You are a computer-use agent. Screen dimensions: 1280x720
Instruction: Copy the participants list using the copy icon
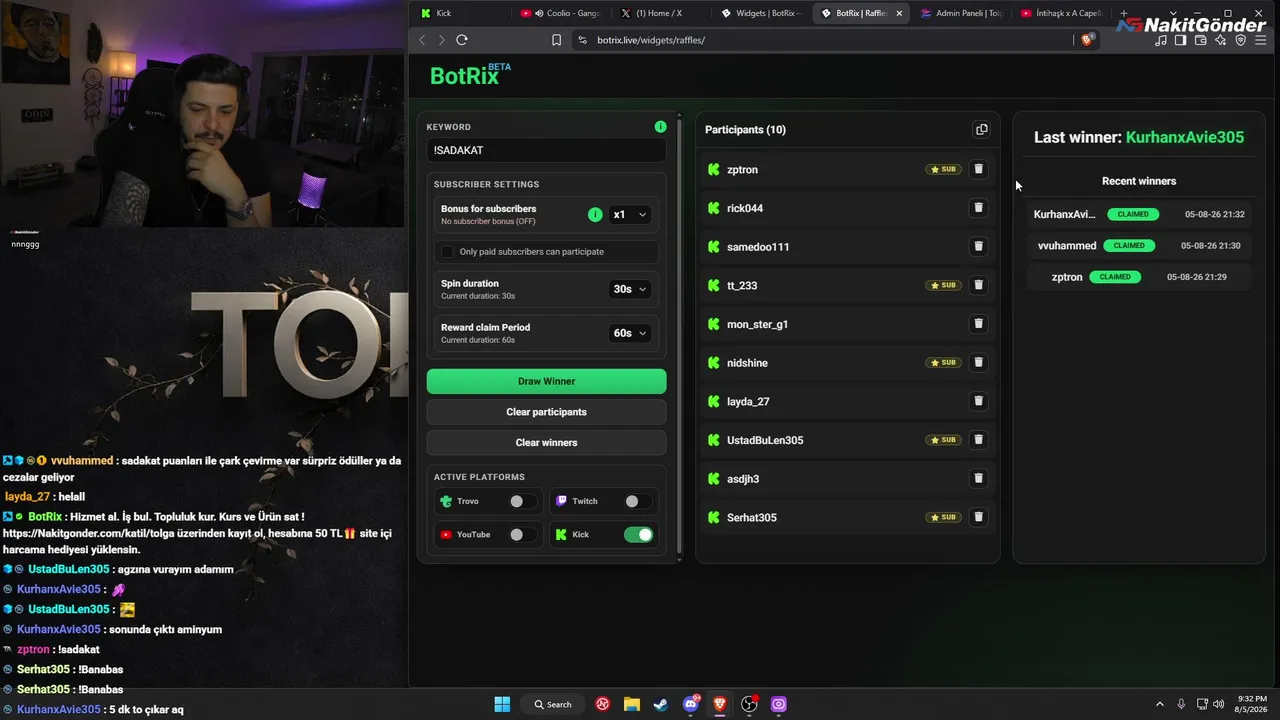pos(981,130)
